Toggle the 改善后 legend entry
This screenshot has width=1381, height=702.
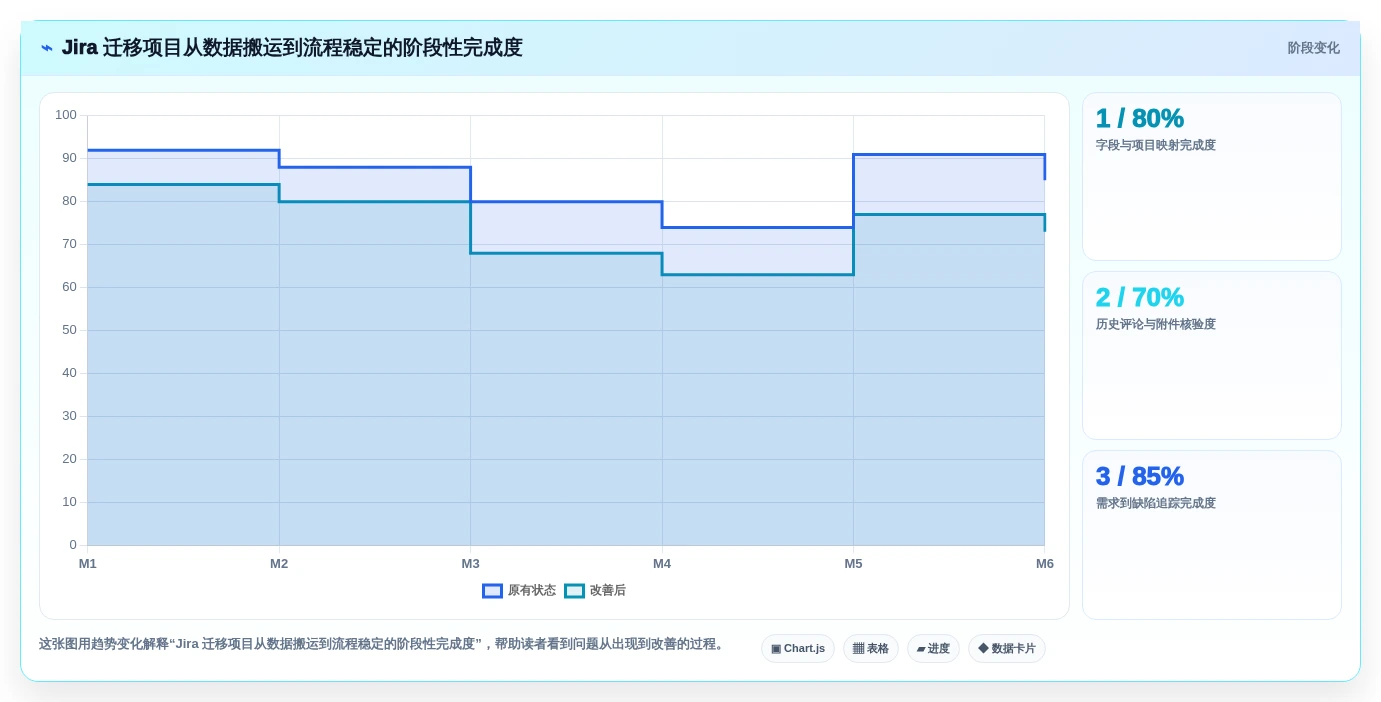pos(595,591)
